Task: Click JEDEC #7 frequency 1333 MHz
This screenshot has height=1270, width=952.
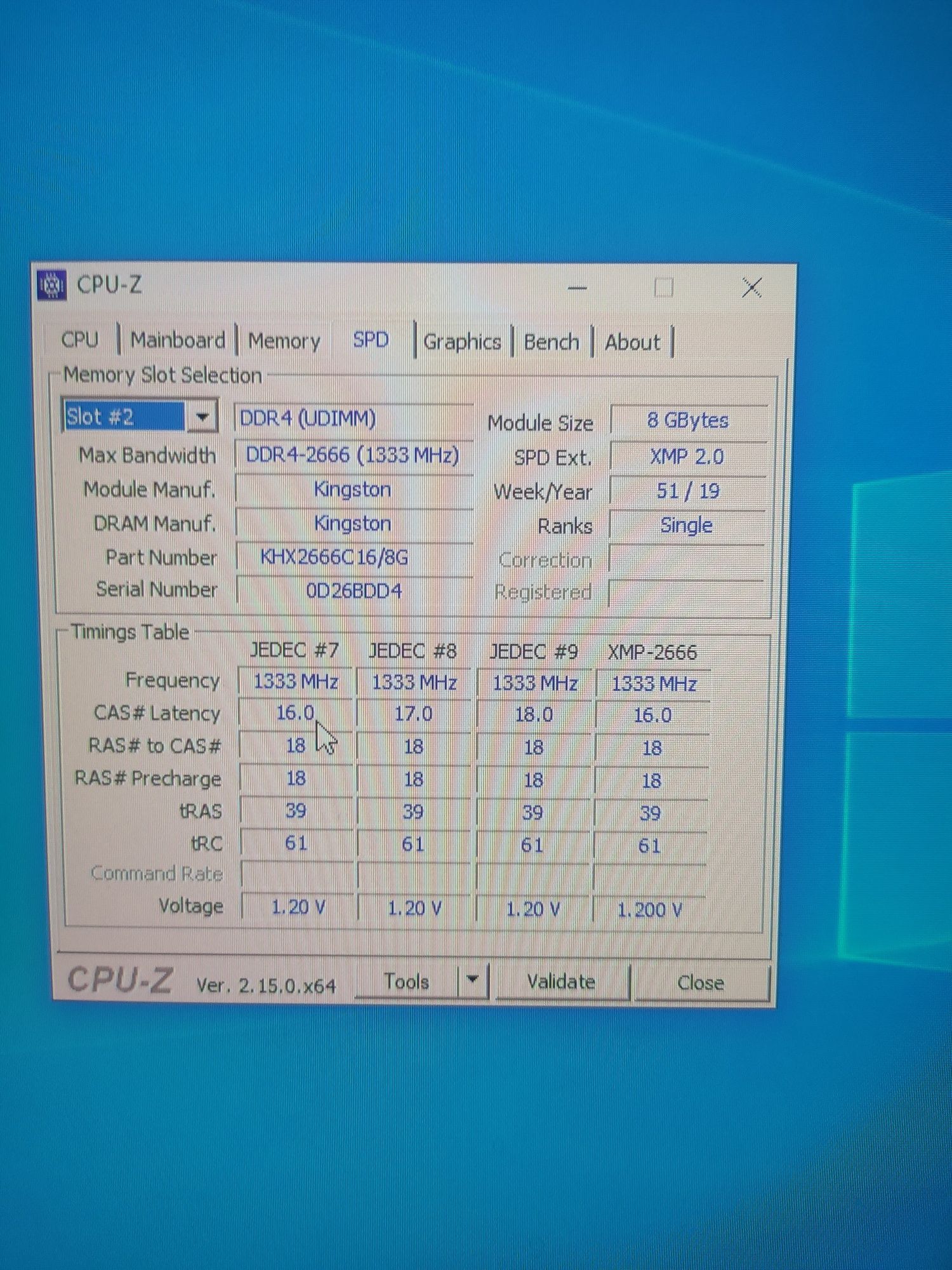Action: point(296,681)
